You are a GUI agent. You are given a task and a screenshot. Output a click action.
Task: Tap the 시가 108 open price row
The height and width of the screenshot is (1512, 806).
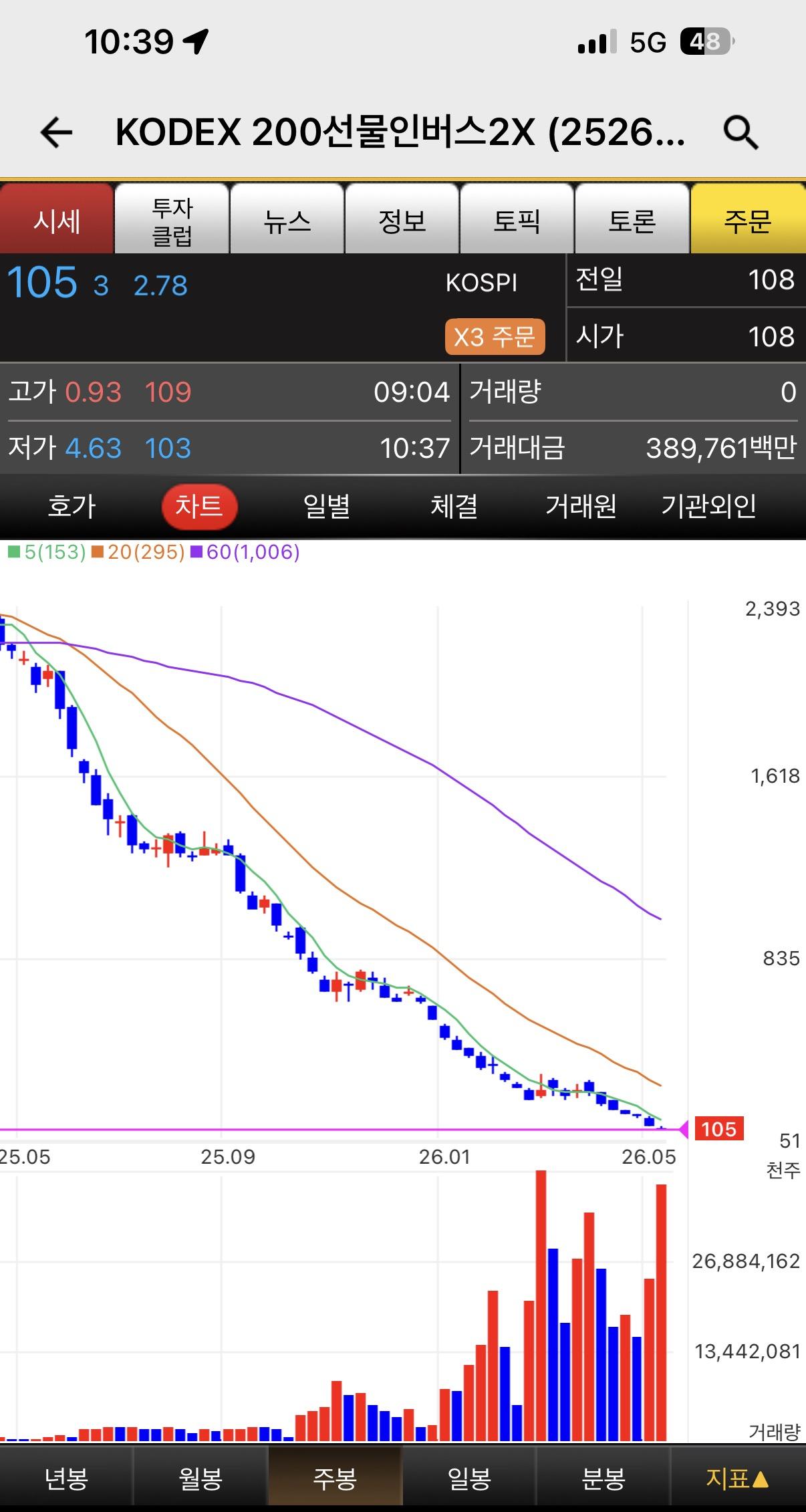pyautogui.click(x=686, y=336)
